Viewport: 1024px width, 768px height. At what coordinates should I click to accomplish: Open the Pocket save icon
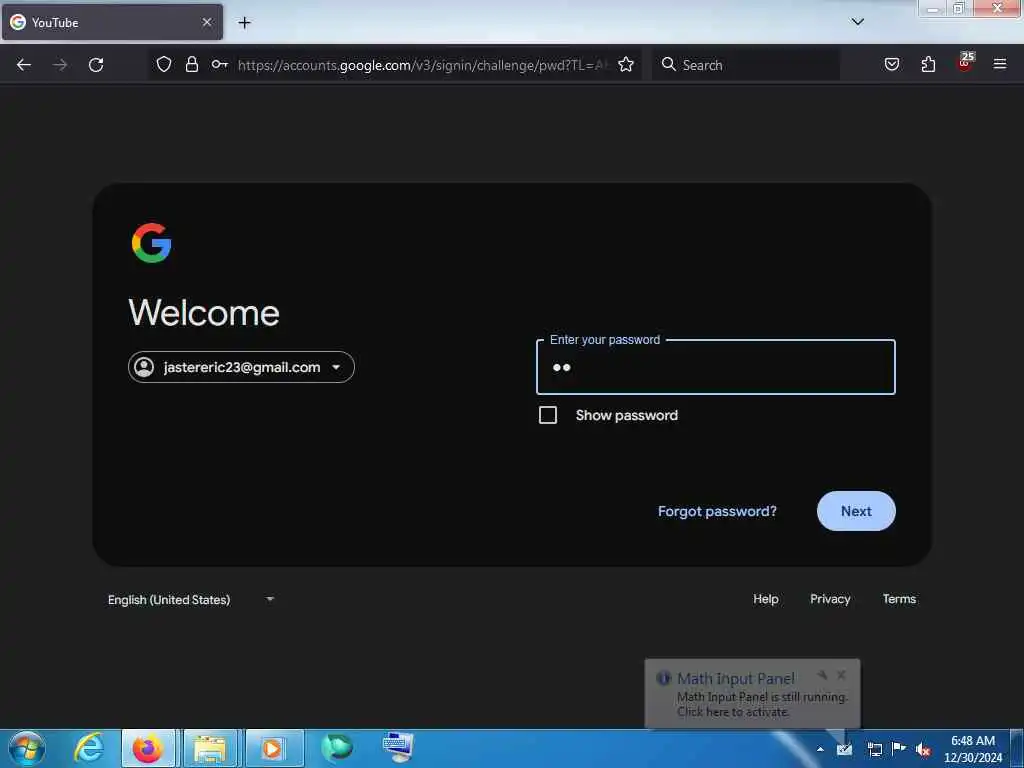pyautogui.click(x=891, y=64)
